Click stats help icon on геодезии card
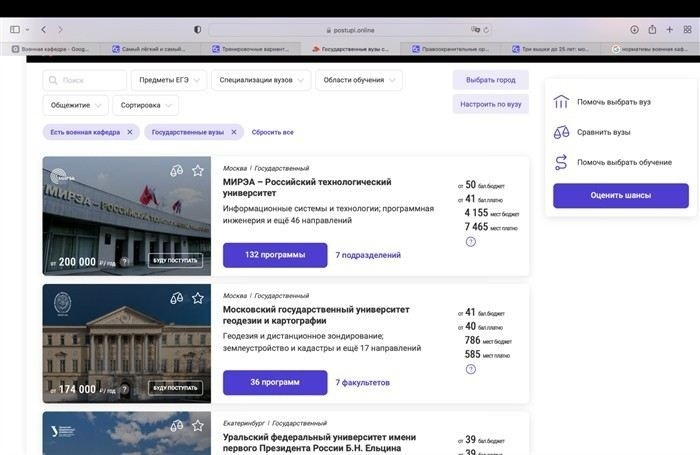This screenshot has height=455, width=700. (471, 369)
